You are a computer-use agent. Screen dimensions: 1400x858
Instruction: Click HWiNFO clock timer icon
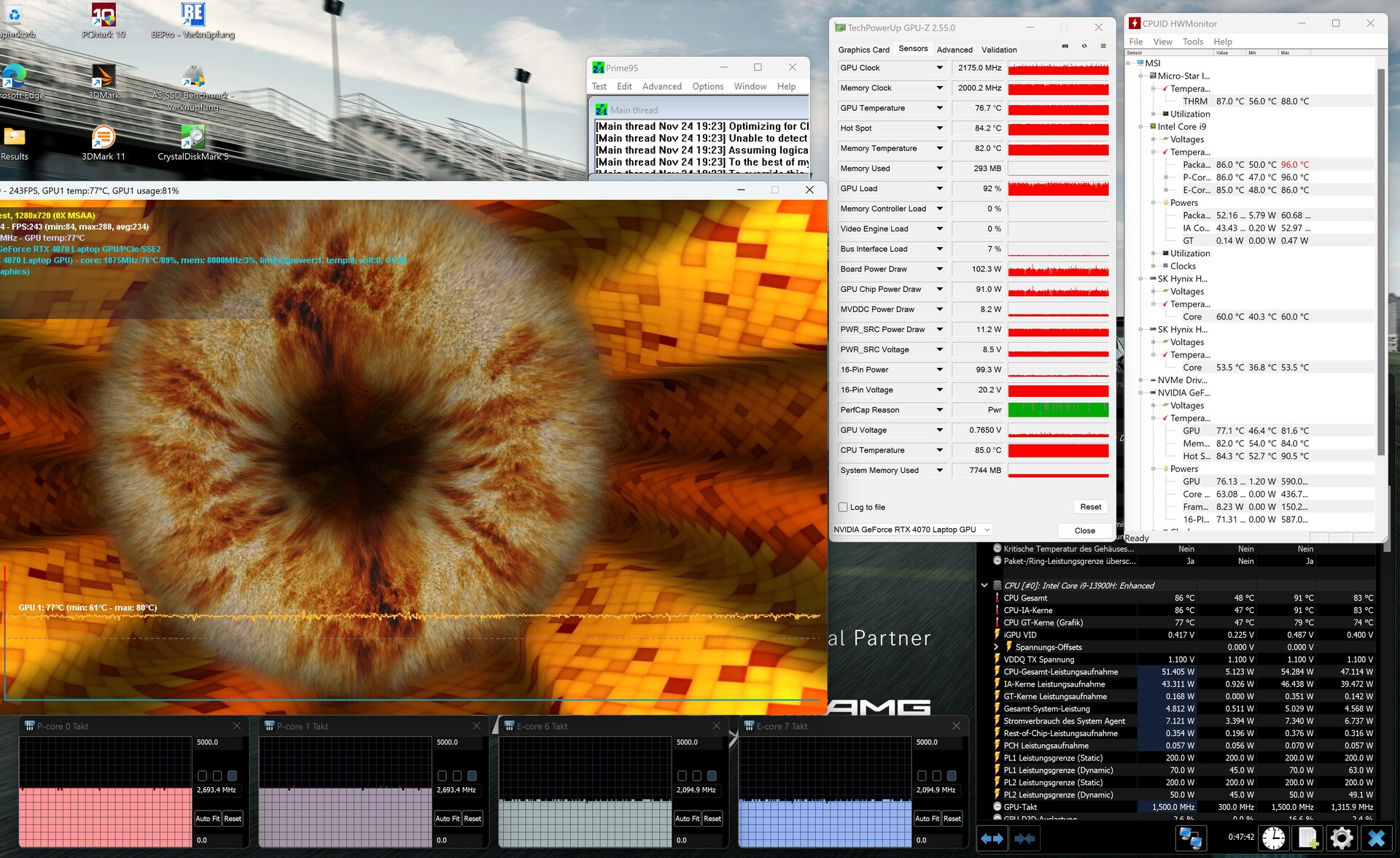(1273, 838)
